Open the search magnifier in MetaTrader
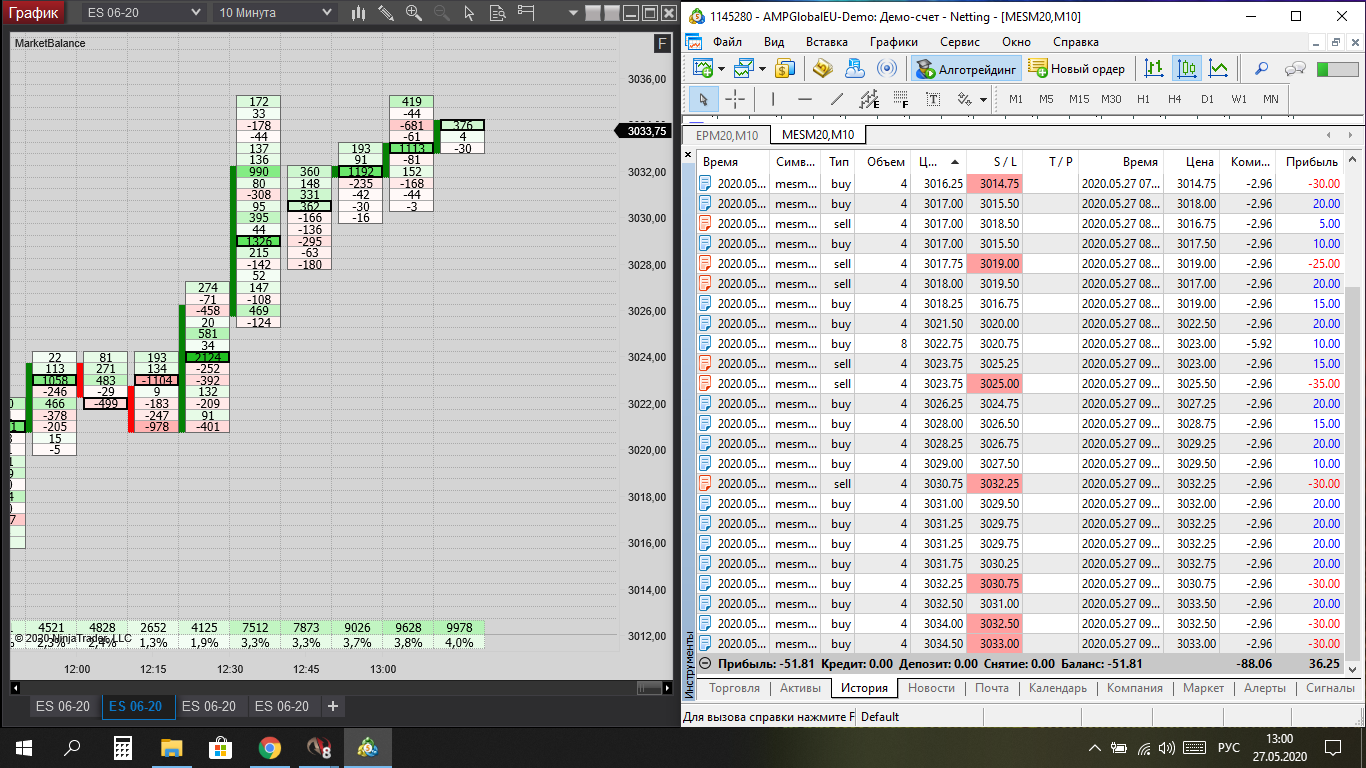This screenshot has height=768, width=1366. tap(1262, 68)
